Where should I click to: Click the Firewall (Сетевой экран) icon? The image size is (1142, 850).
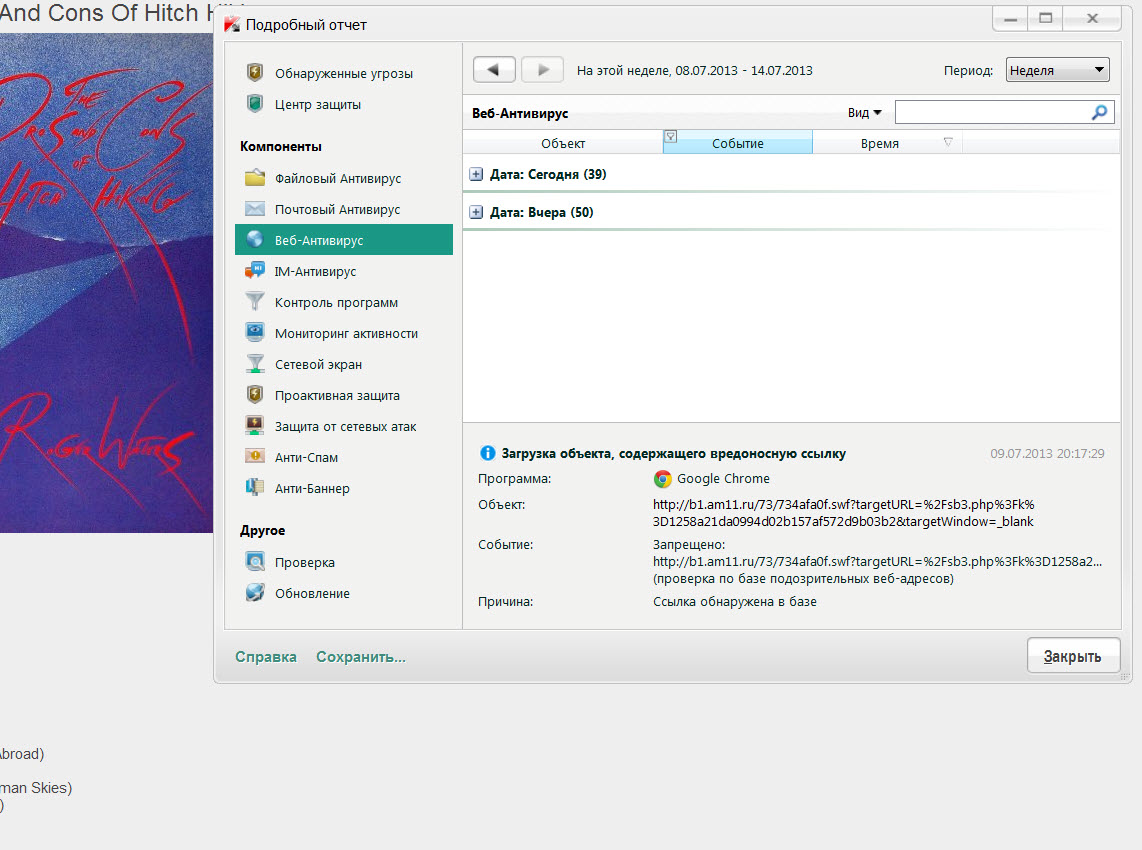(x=254, y=363)
